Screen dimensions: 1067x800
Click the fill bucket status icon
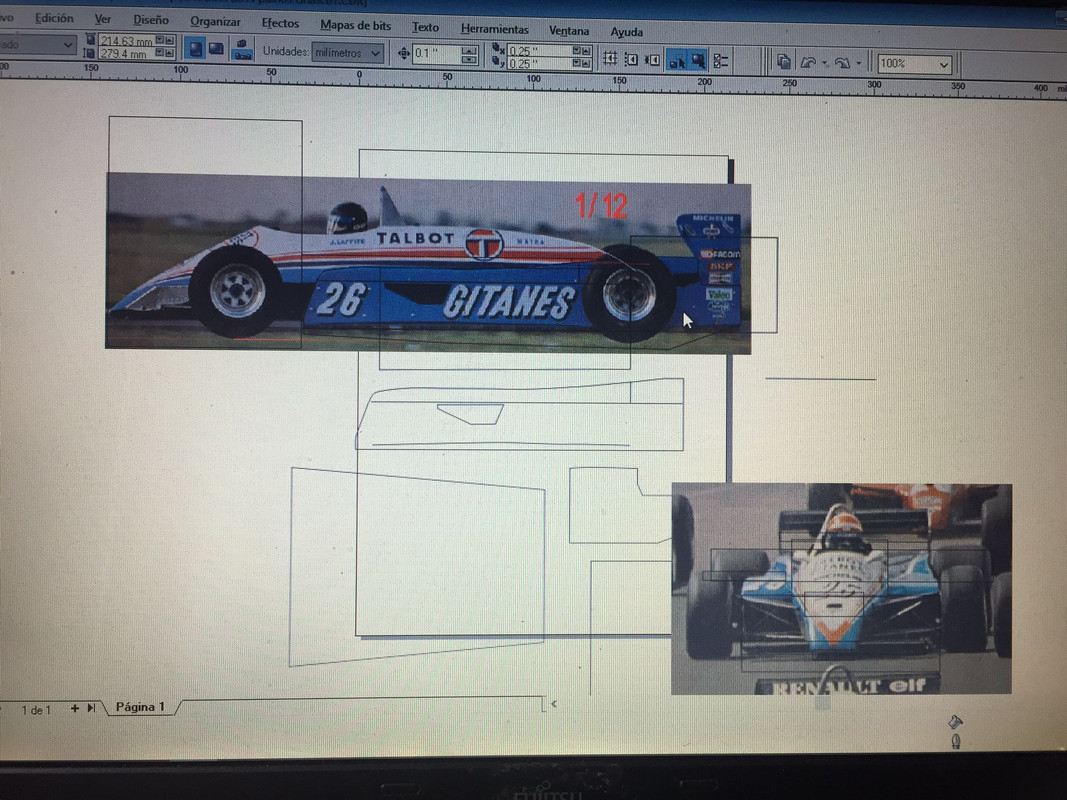click(955, 721)
